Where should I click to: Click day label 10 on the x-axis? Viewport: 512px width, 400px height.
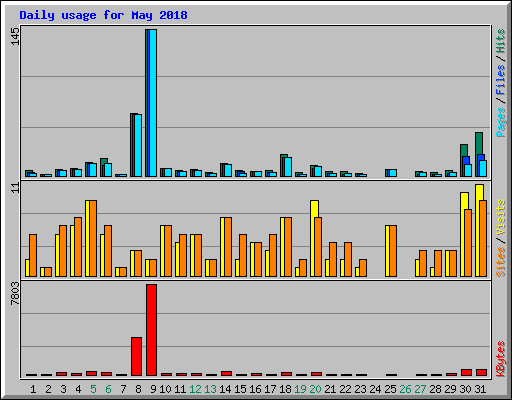[165, 389]
